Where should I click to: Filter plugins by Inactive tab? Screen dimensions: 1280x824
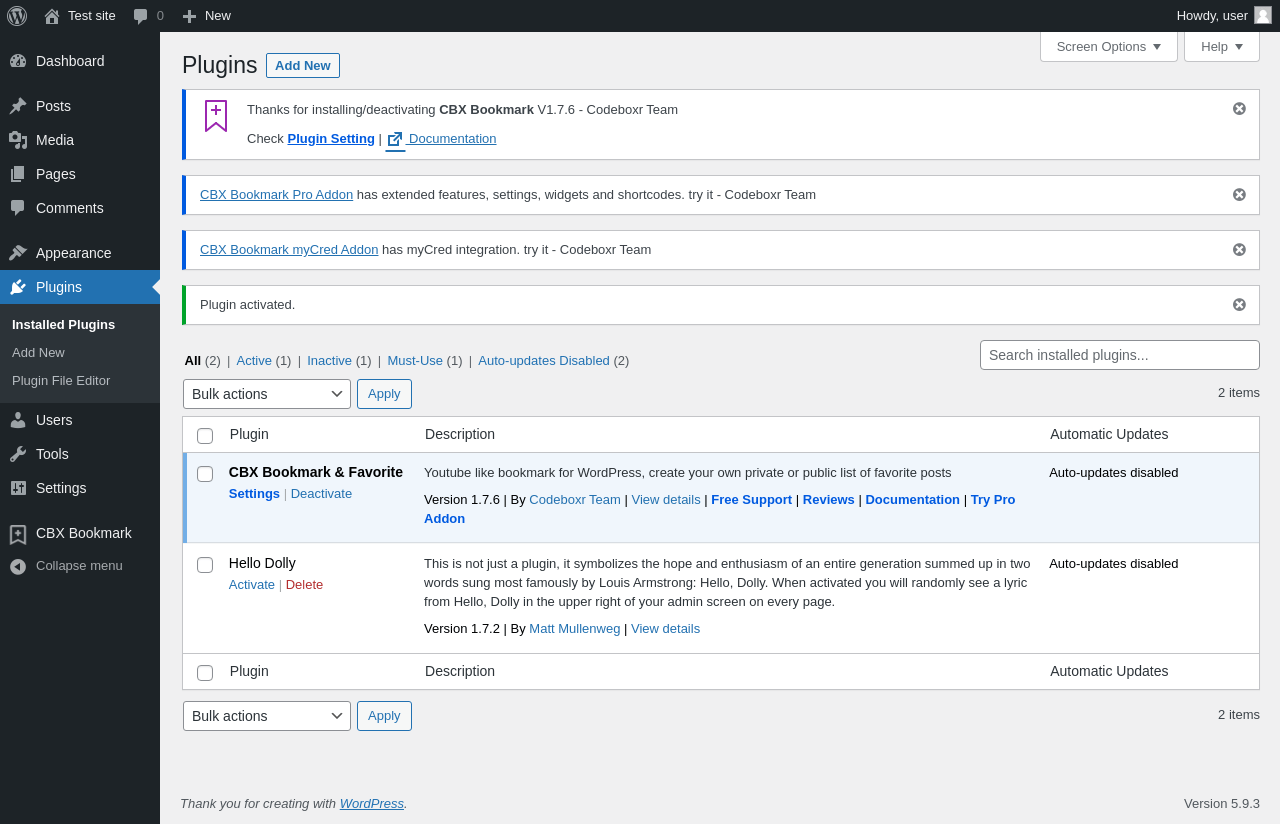click(x=329, y=361)
